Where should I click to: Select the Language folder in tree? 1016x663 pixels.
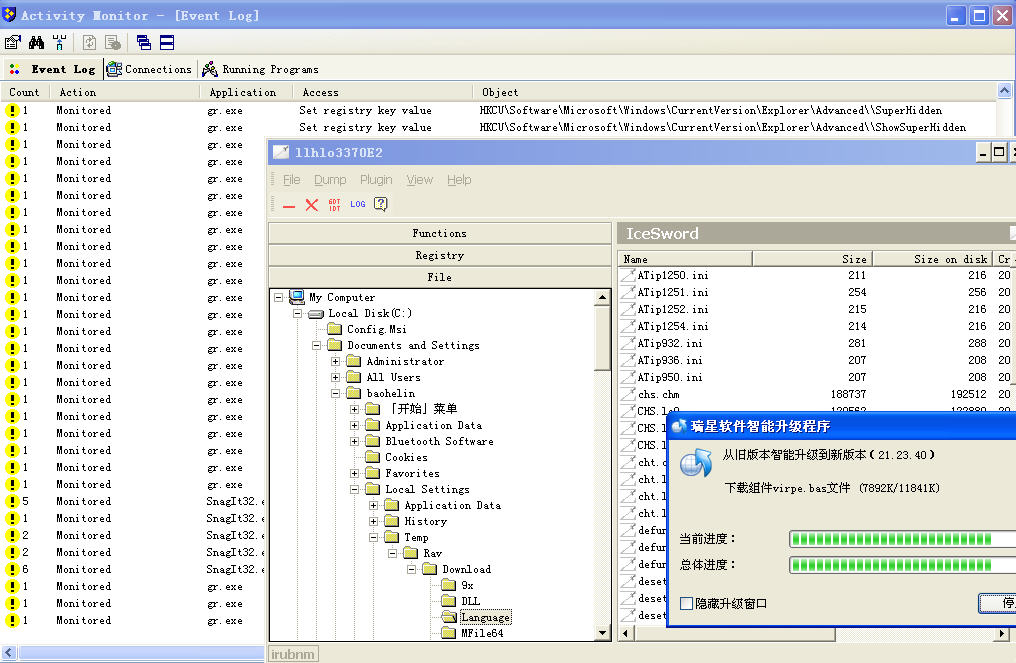[485, 618]
